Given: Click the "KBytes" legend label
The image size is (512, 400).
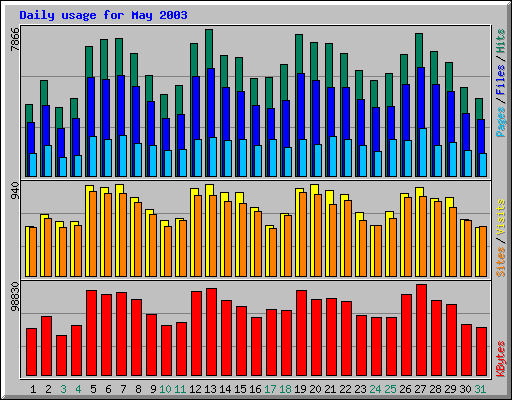Looking at the screenshot, I should click(500, 359).
